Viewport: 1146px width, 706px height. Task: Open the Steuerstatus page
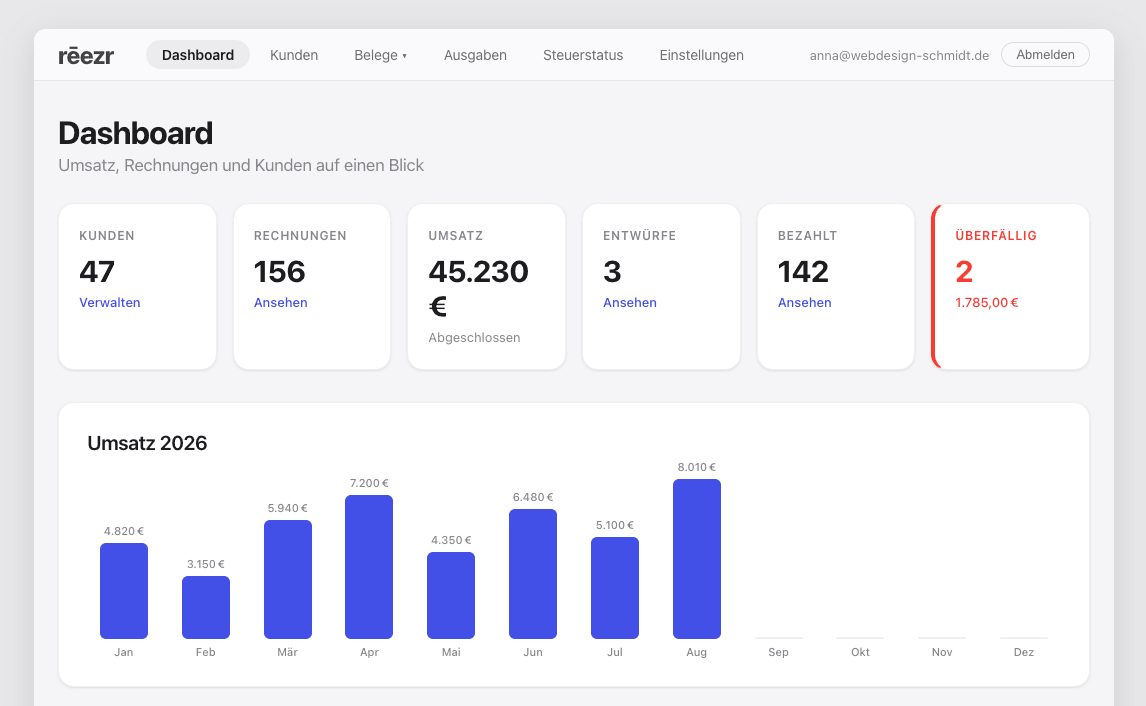583,55
